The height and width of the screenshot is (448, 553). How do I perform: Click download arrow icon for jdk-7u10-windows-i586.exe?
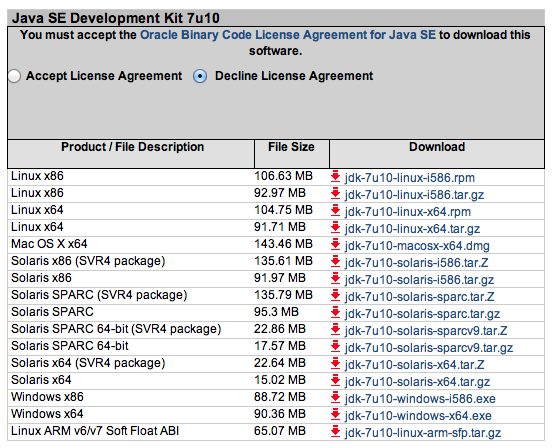[335, 398]
